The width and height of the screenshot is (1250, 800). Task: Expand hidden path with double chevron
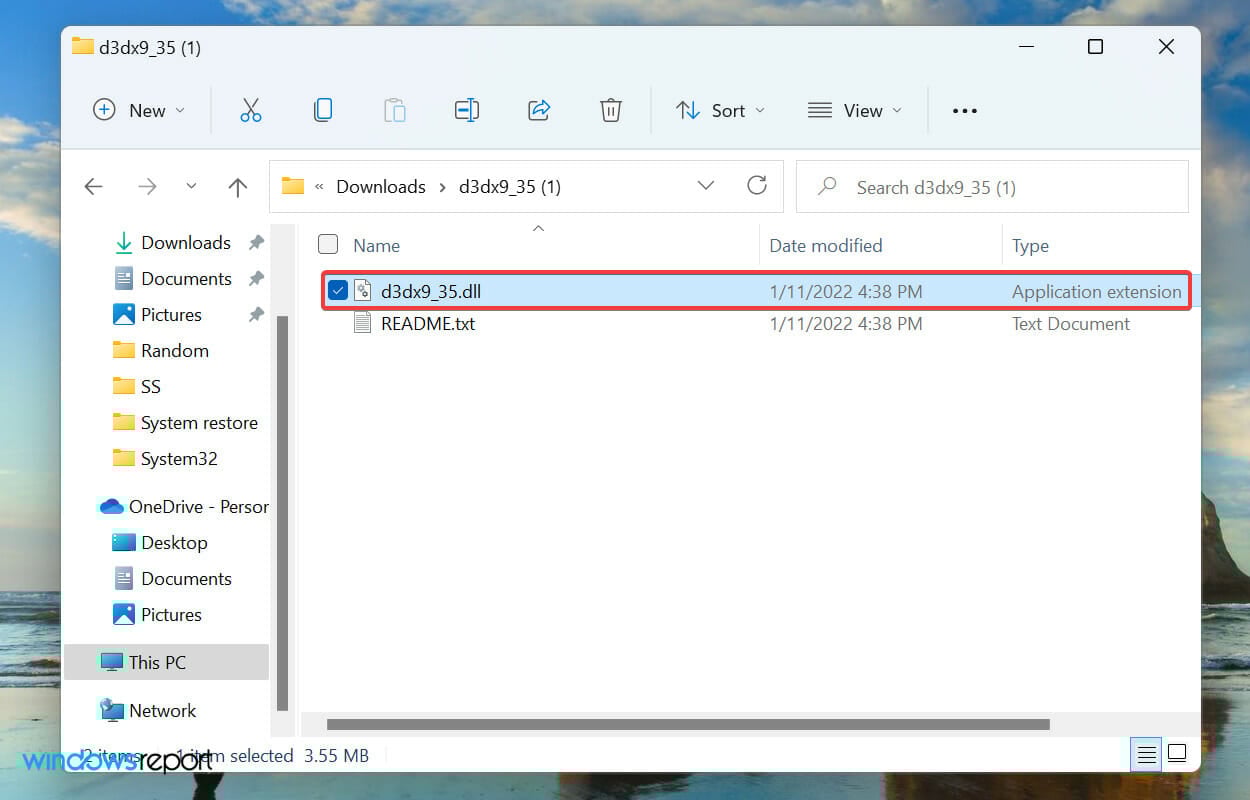[x=319, y=187]
